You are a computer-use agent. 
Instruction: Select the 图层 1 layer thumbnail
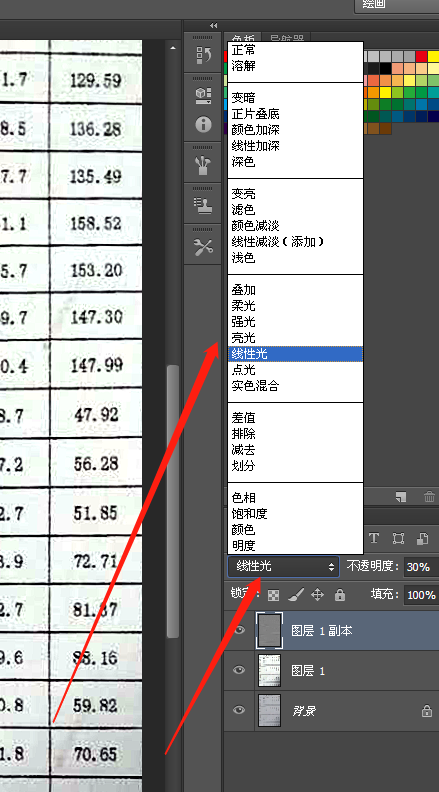(x=269, y=670)
